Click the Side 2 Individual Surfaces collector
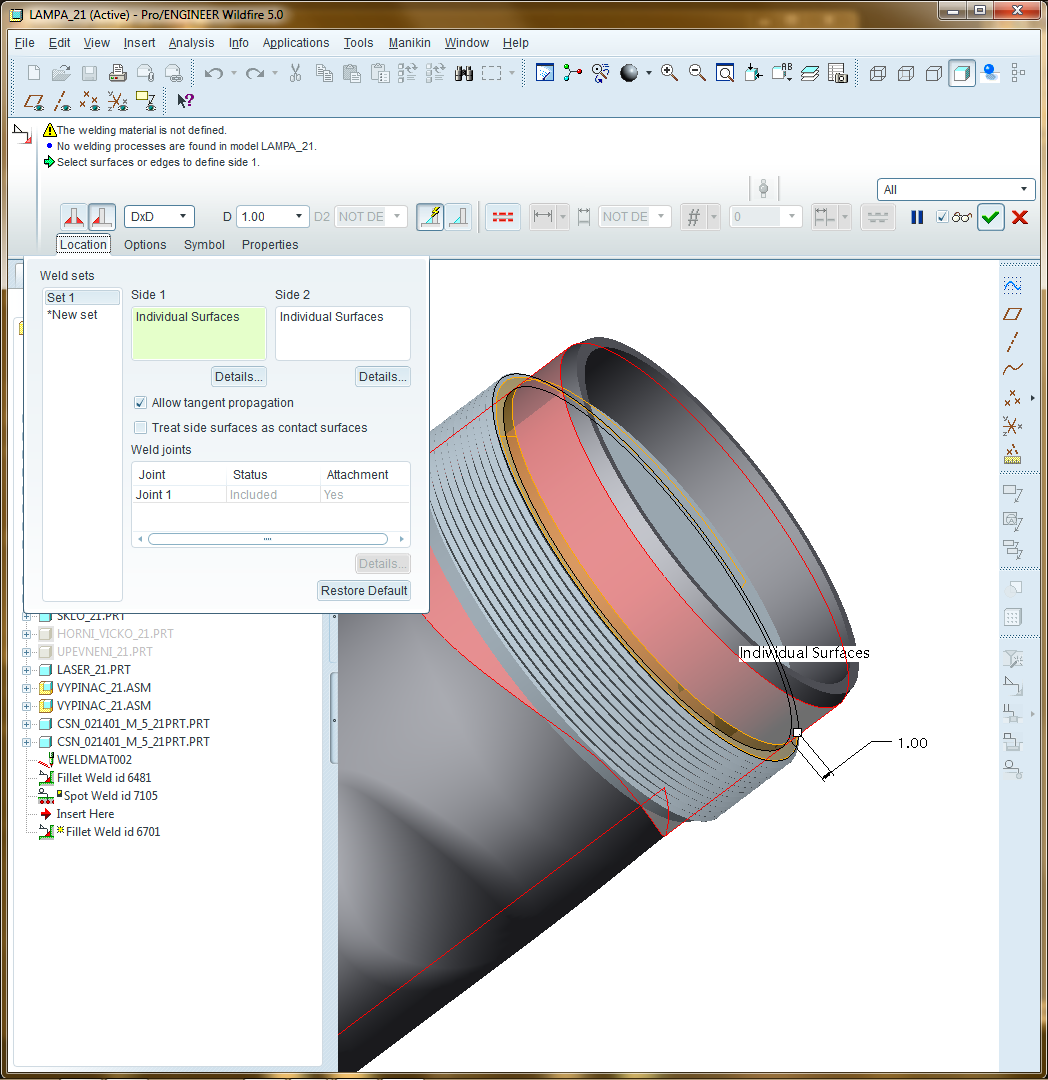Image resolution: width=1048 pixels, height=1080 pixels. 343,333
